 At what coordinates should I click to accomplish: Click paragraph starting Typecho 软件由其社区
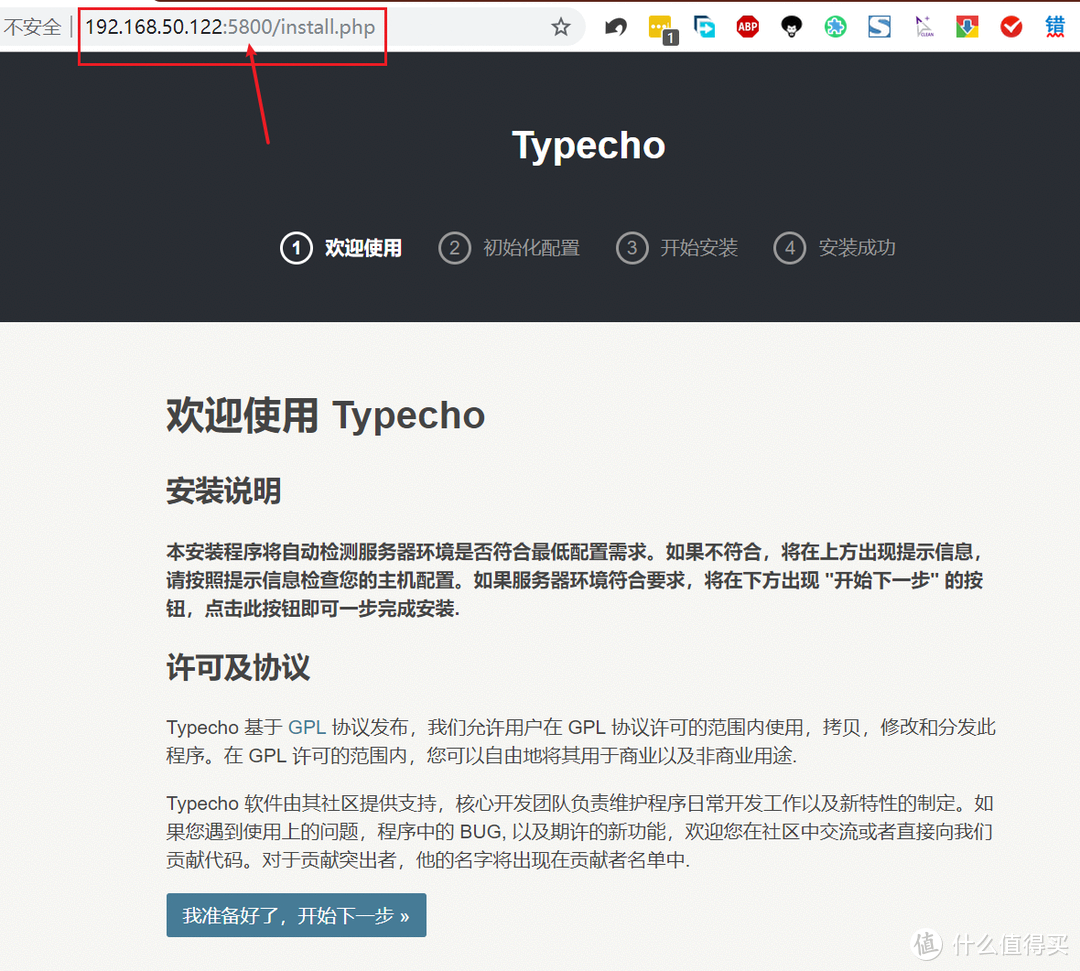pos(579,832)
